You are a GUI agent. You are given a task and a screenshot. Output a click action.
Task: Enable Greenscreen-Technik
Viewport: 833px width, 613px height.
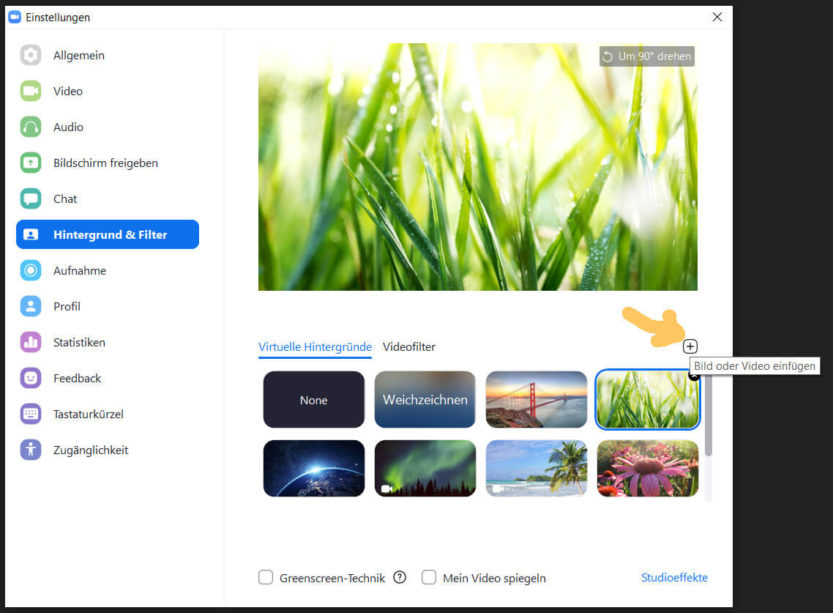point(266,578)
